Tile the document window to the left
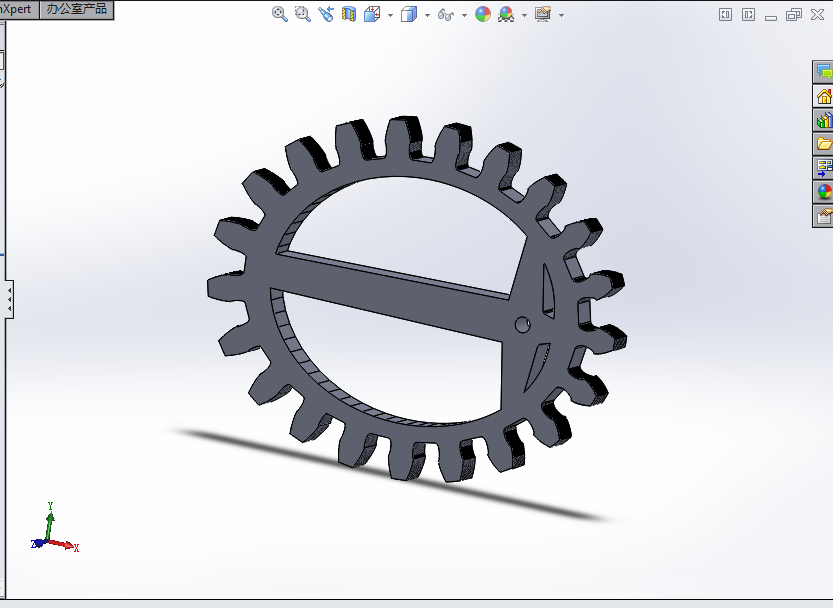 tap(725, 14)
